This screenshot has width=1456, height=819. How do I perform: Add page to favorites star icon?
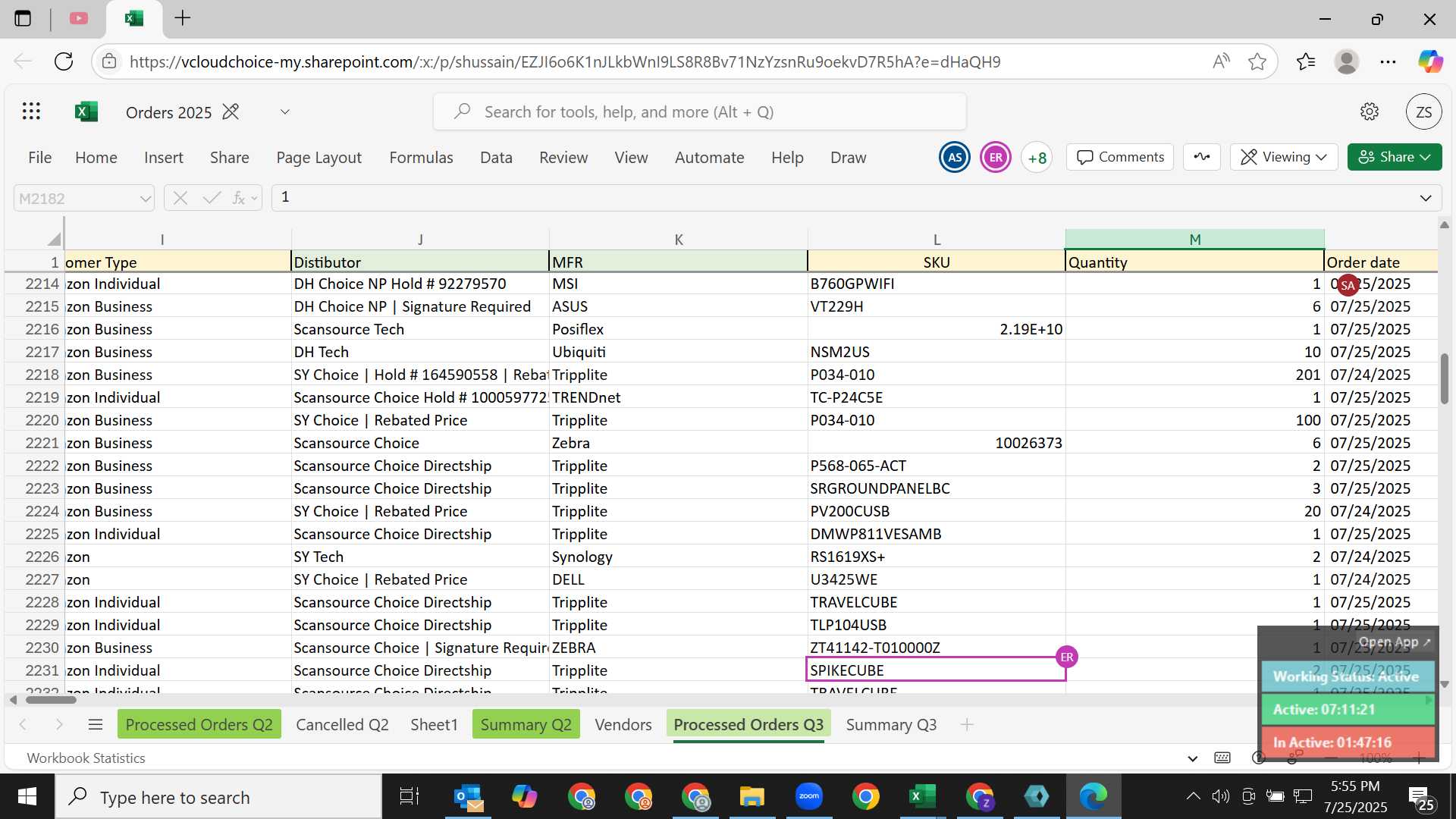coord(1257,61)
